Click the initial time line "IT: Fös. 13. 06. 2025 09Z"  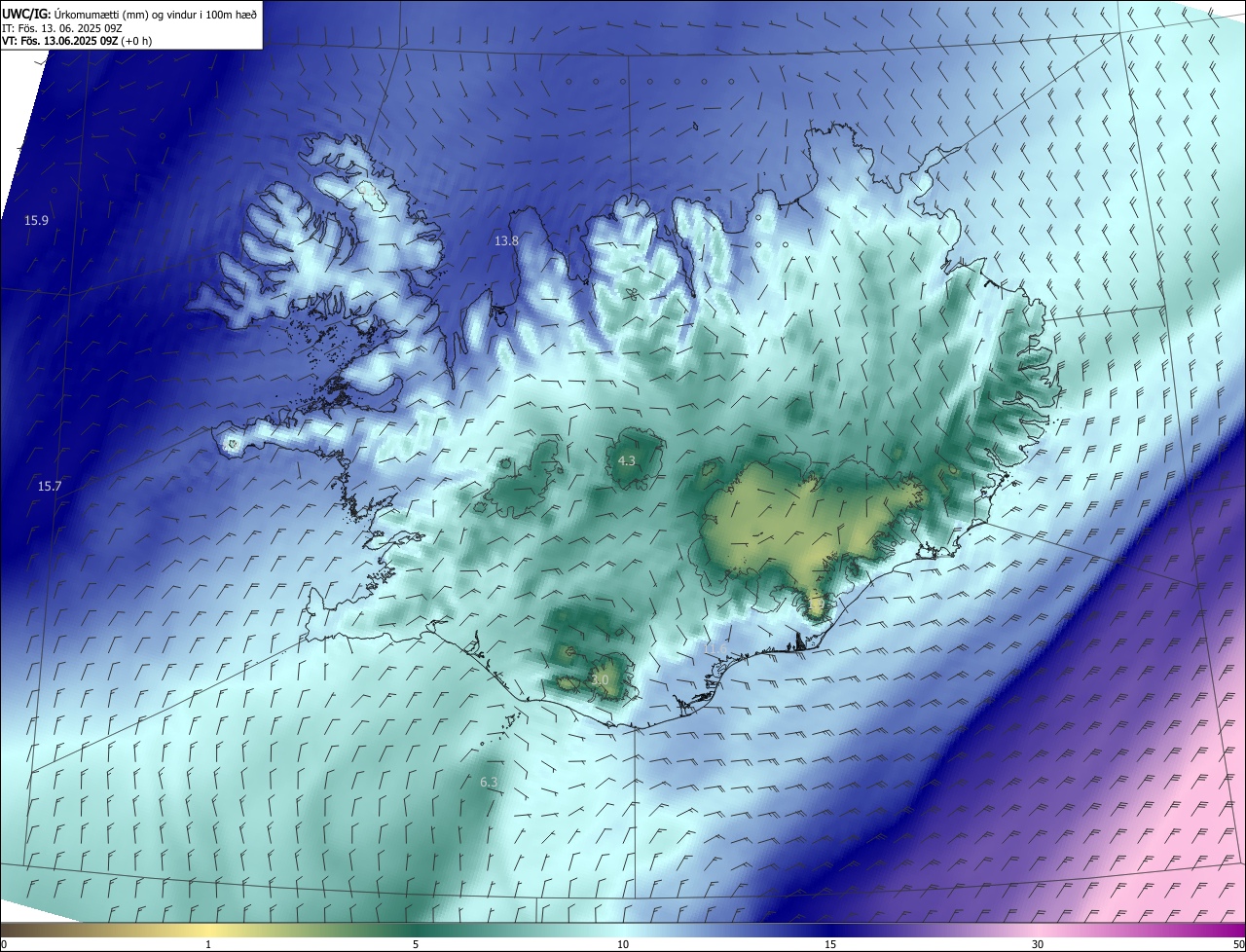63,28
